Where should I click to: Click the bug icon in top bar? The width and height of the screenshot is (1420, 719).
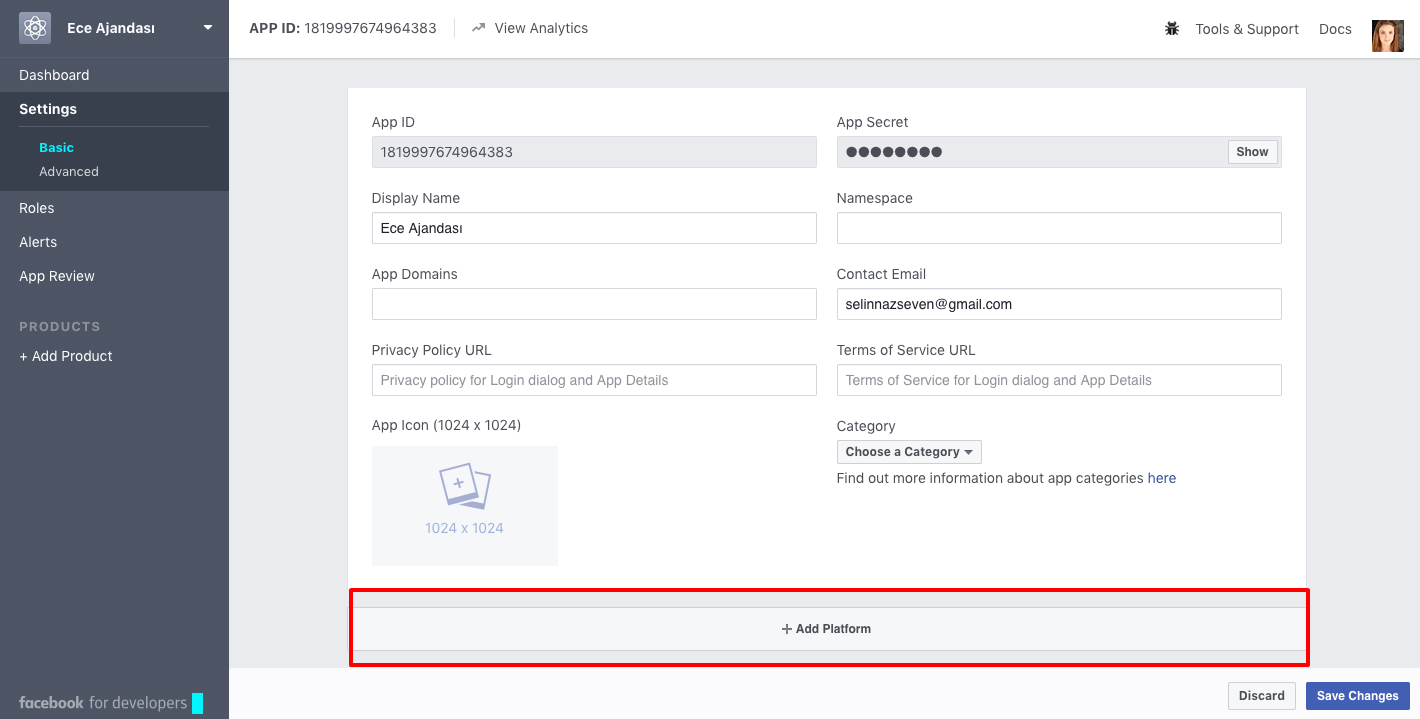tap(1172, 29)
